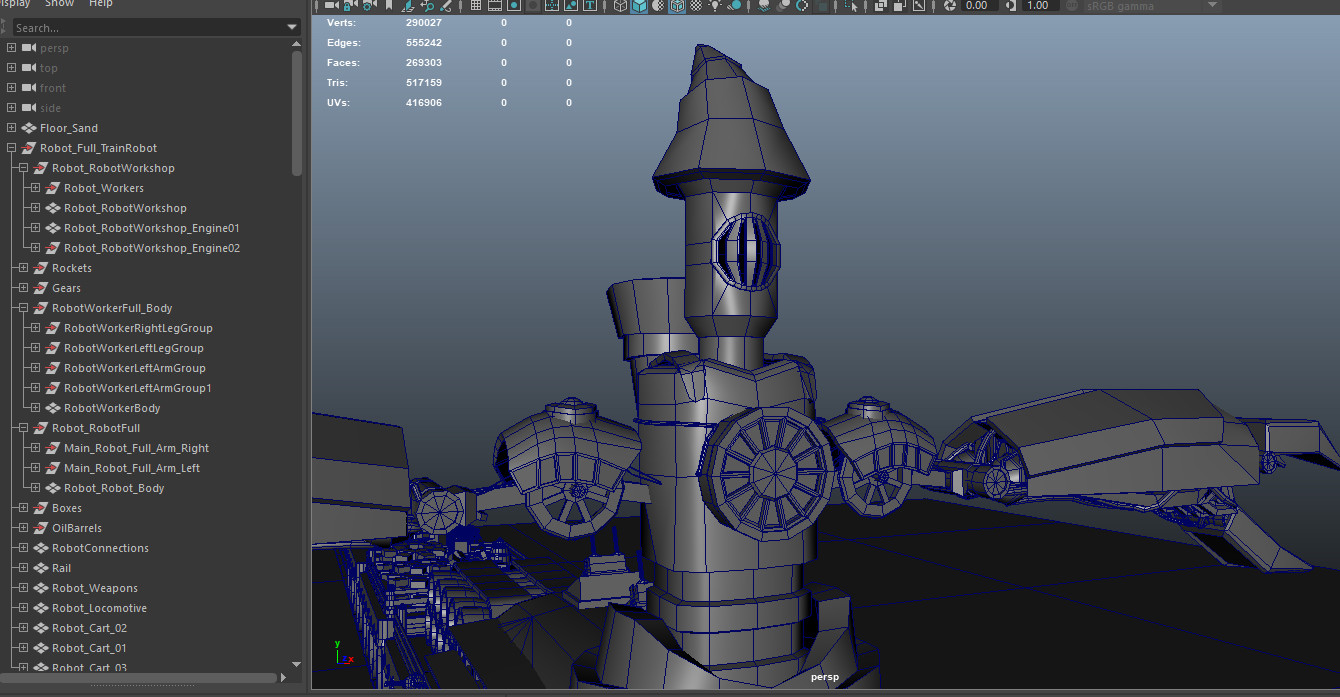Screen dimensions: 1340x697
Task: Click the persp camera label in viewport
Action: pos(825,677)
